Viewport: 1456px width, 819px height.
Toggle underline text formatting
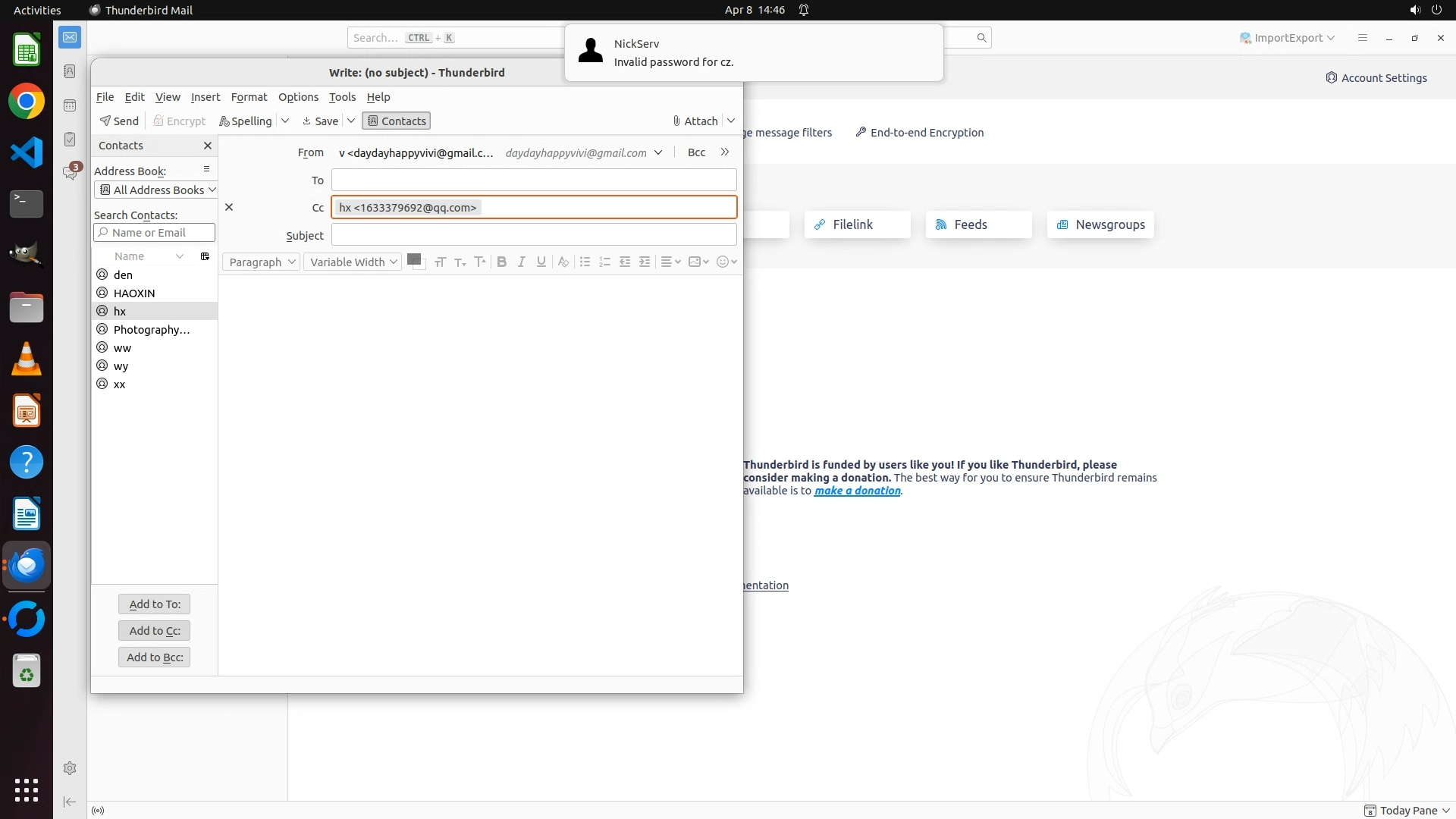pos(541,262)
